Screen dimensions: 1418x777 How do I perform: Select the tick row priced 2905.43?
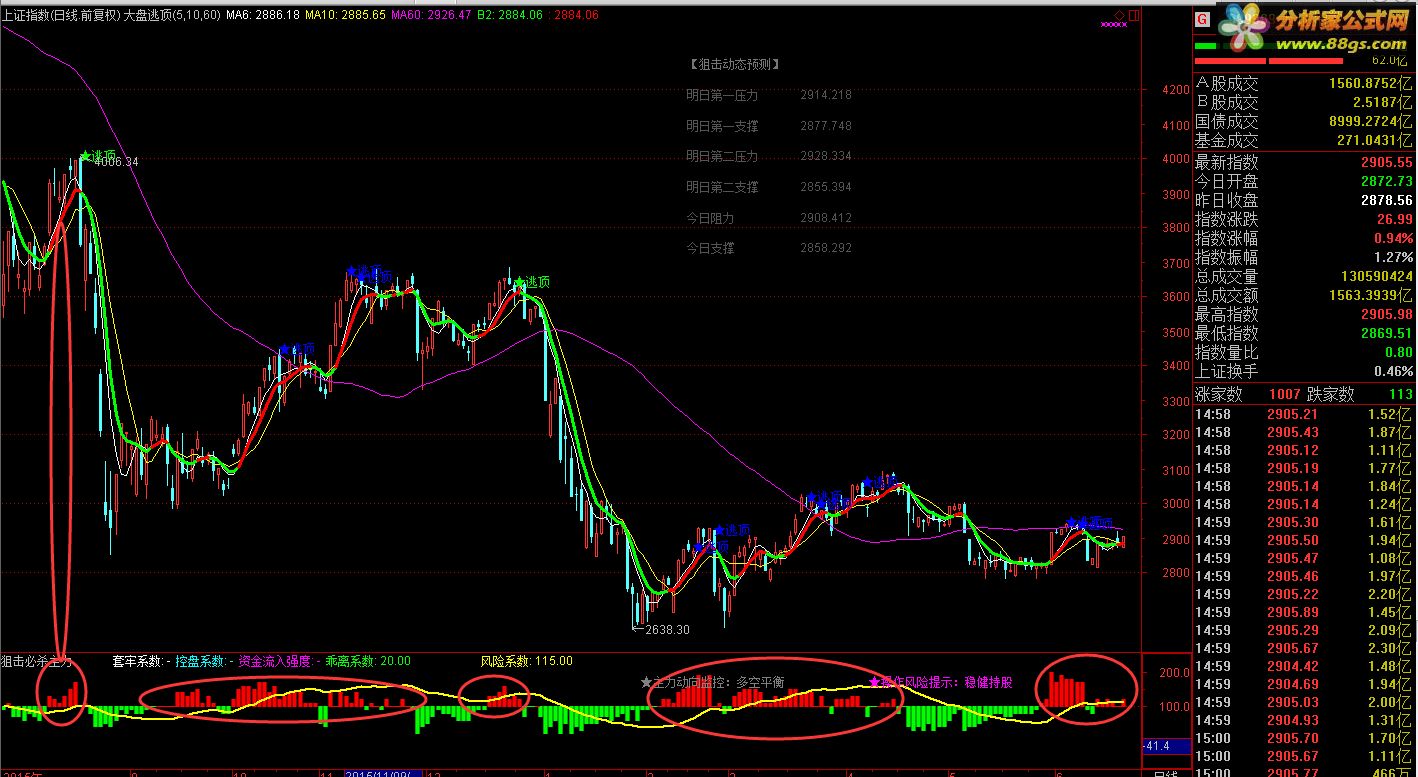click(x=1305, y=432)
